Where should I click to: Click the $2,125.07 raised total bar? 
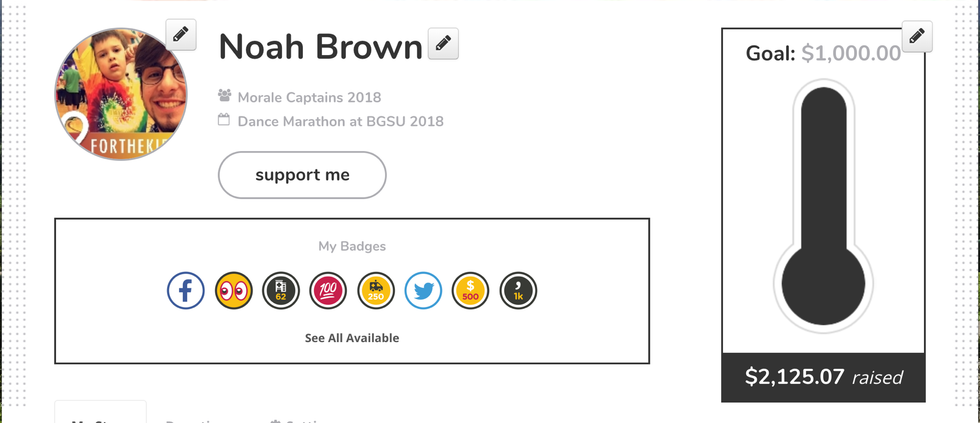(x=823, y=377)
